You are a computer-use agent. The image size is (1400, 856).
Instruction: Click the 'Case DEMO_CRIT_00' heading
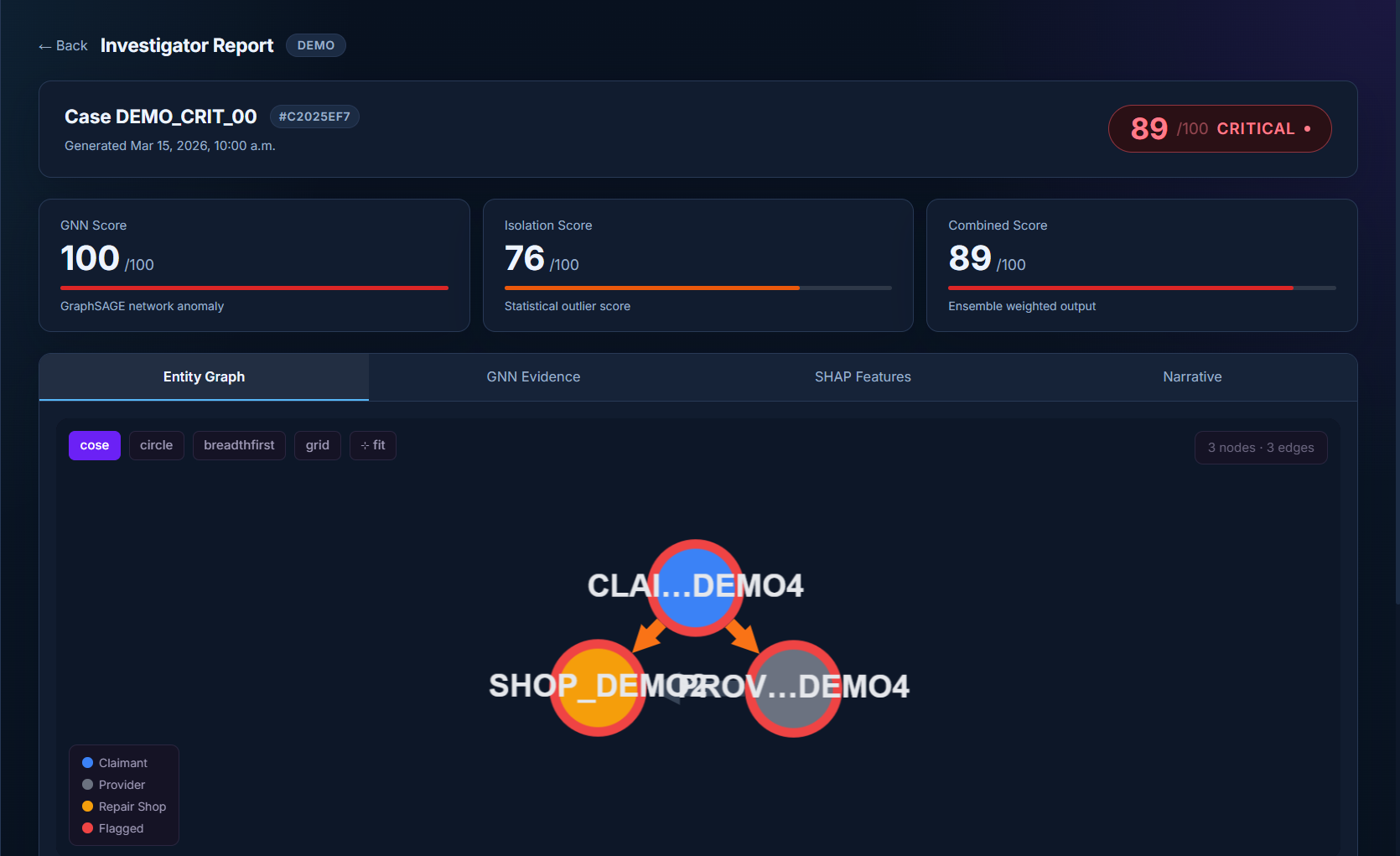point(161,117)
